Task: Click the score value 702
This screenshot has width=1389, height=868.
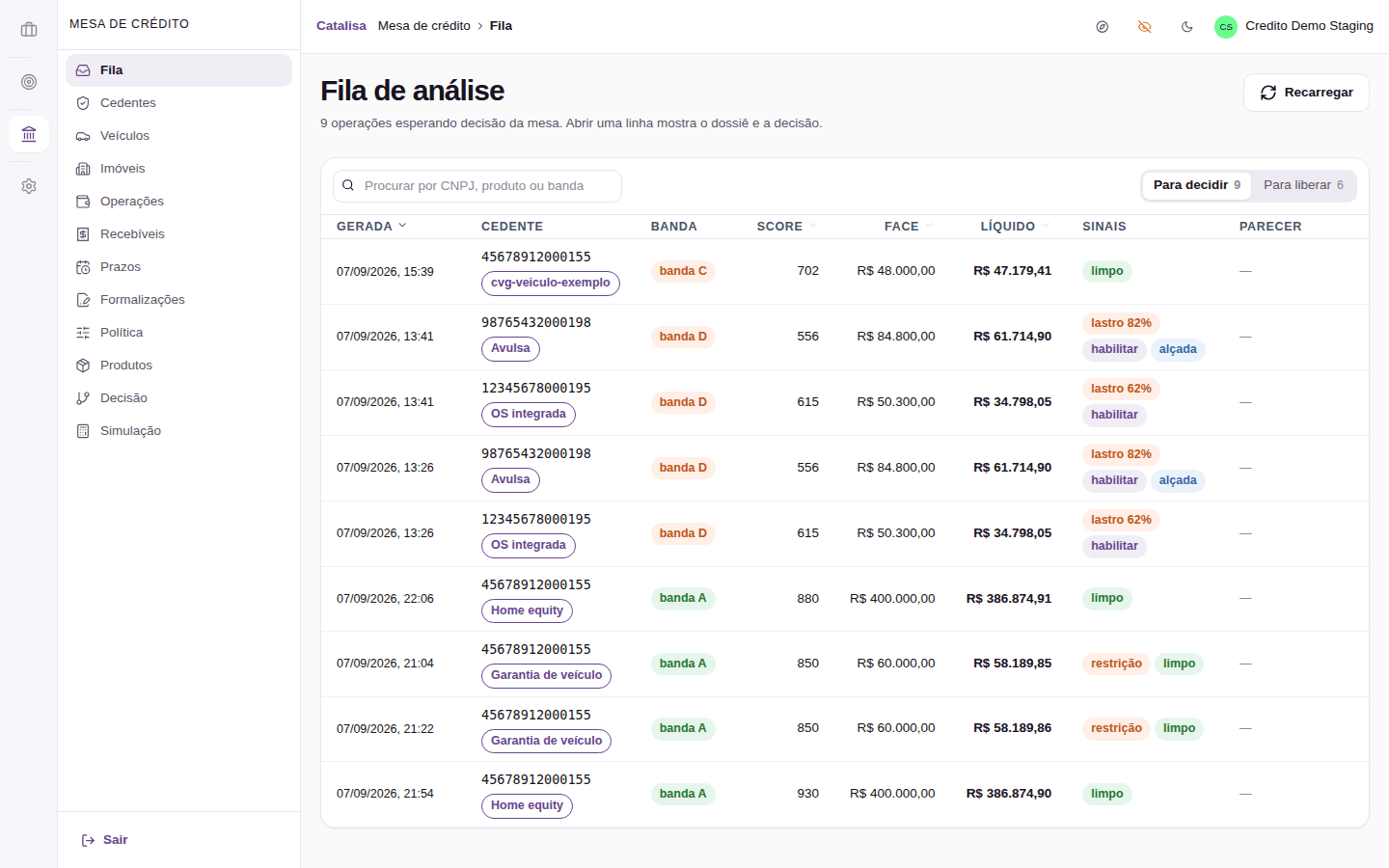Action: (x=808, y=271)
